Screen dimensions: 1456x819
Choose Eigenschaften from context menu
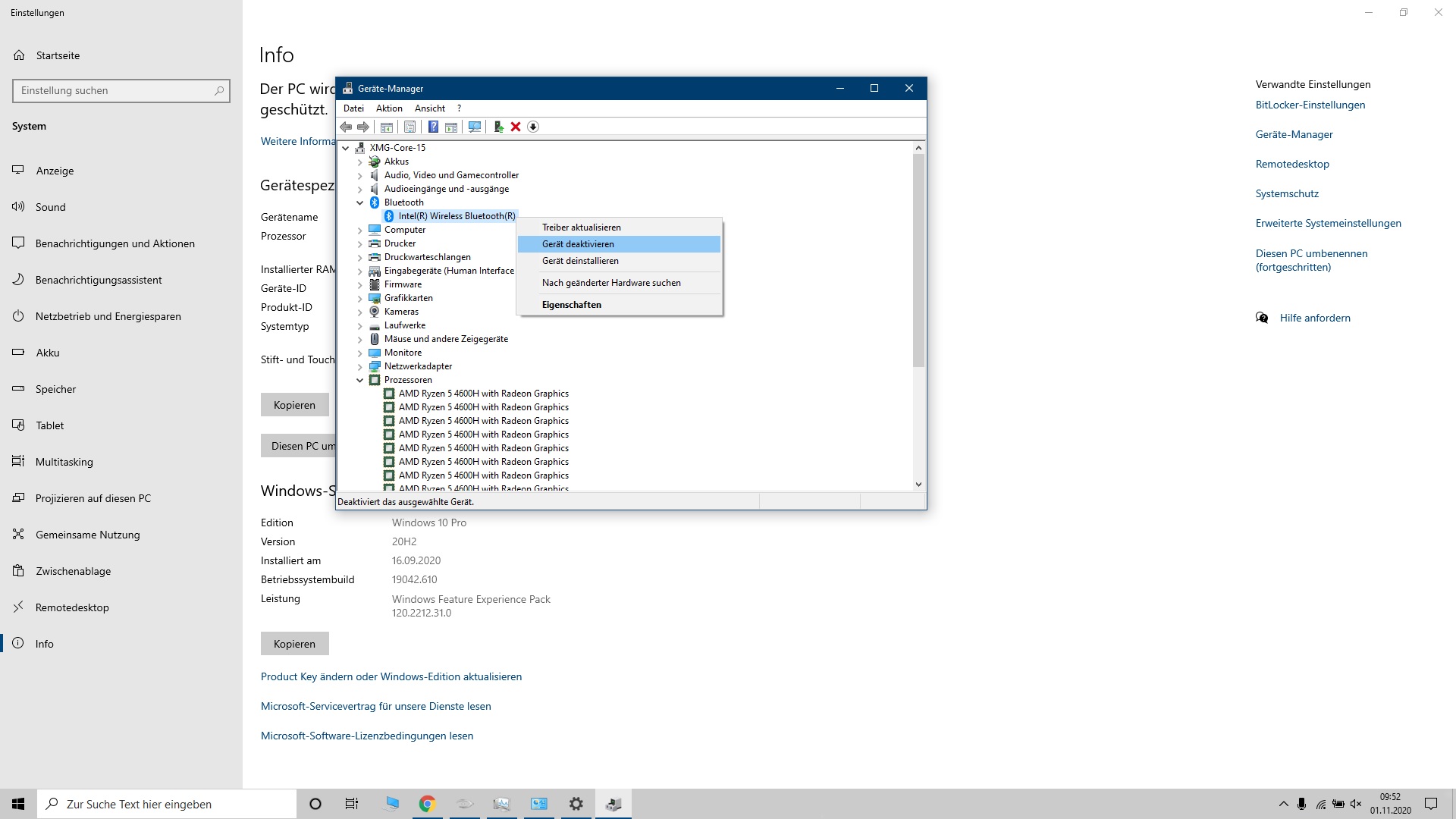point(571,305)
